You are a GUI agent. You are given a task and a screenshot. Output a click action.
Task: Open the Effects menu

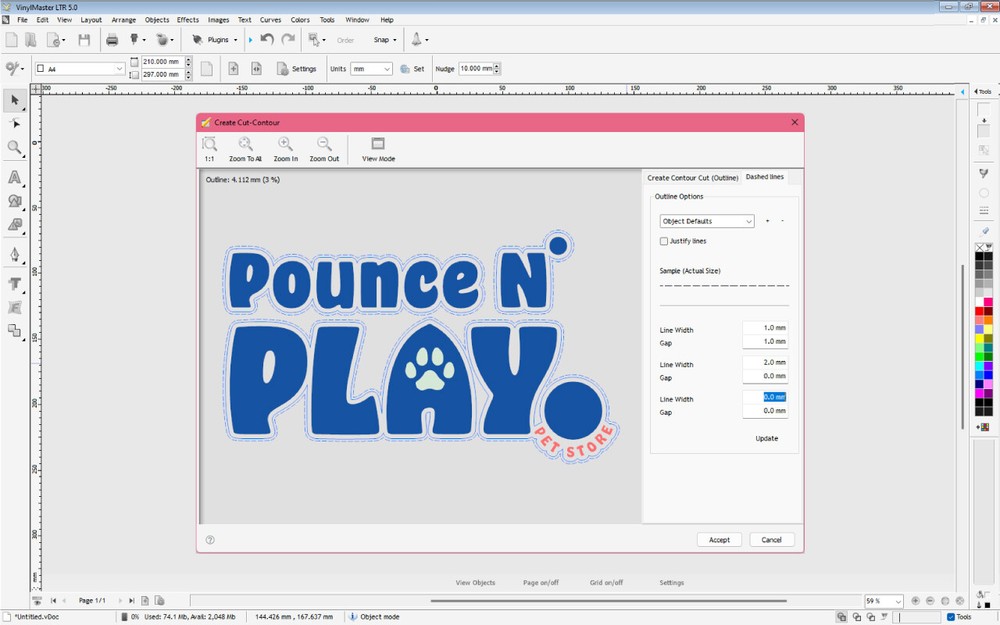pos(187,19)
